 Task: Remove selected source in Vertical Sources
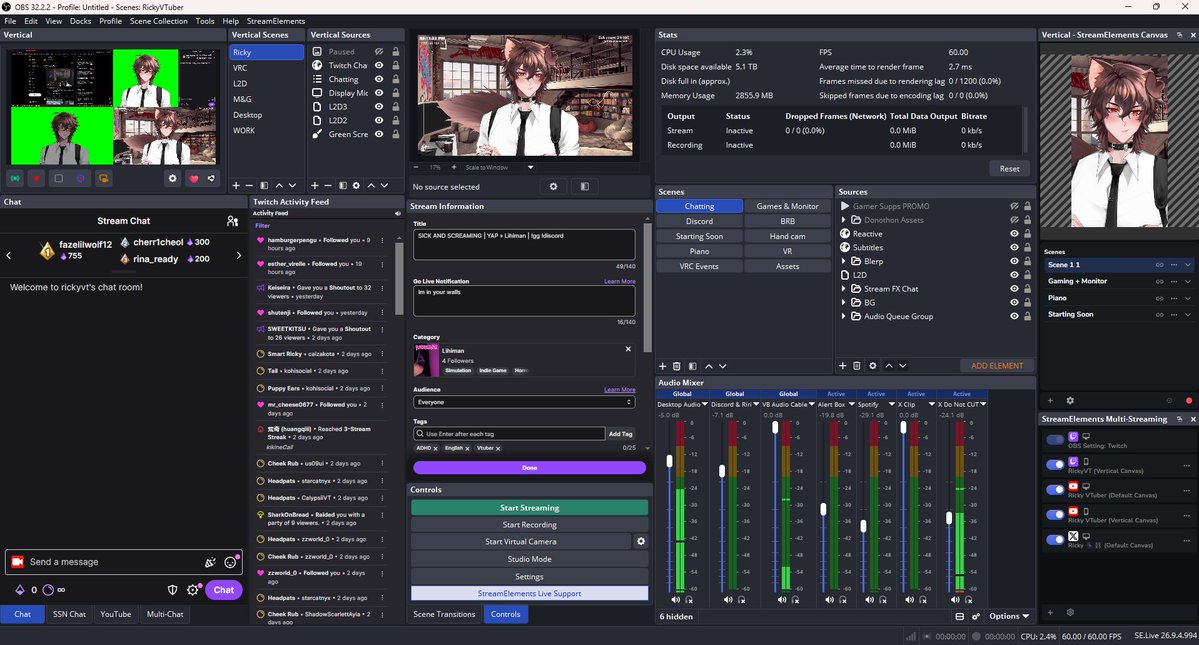(328, 186)
